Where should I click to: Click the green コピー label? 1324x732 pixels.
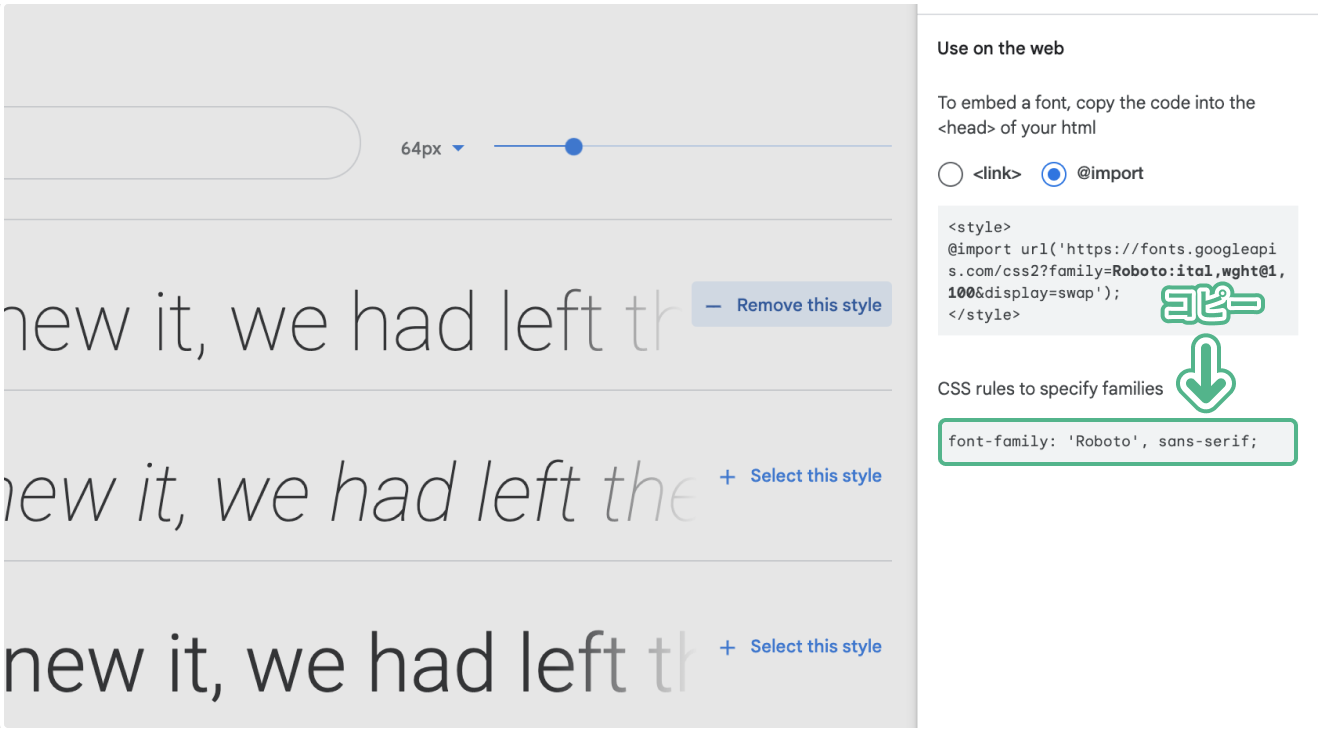pyautogui.click(x=1212, y=305)
